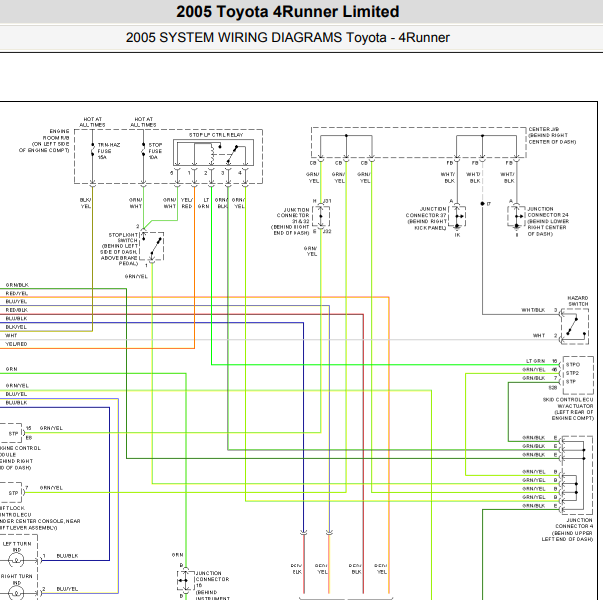Image resolution: width=603 pixels, height=600 pixels.
Task: Select the STOP LP CTRL RELAY label
Action: (216, 135)
